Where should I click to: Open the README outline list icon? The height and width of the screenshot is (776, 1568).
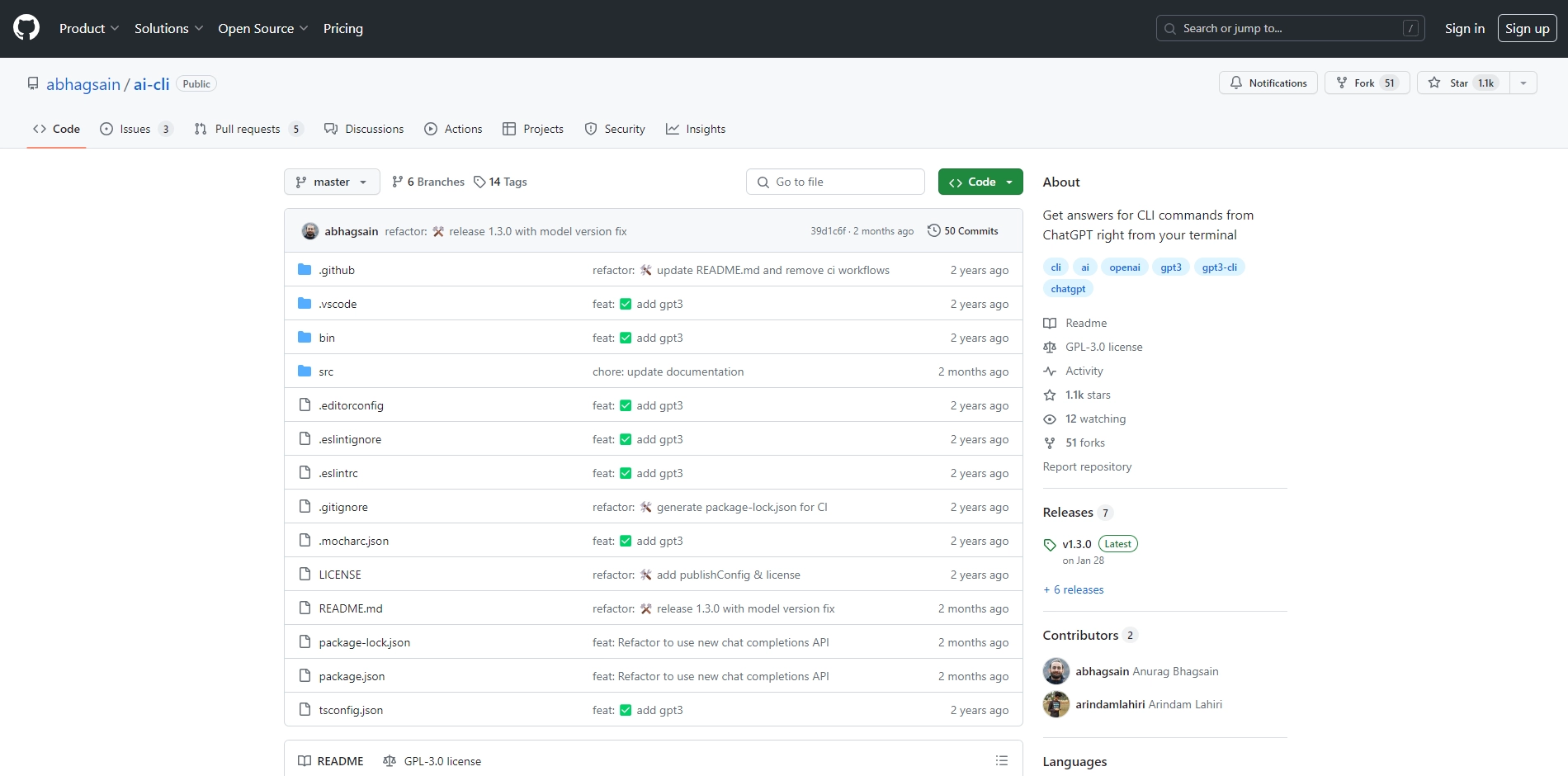coord(1002,760)
